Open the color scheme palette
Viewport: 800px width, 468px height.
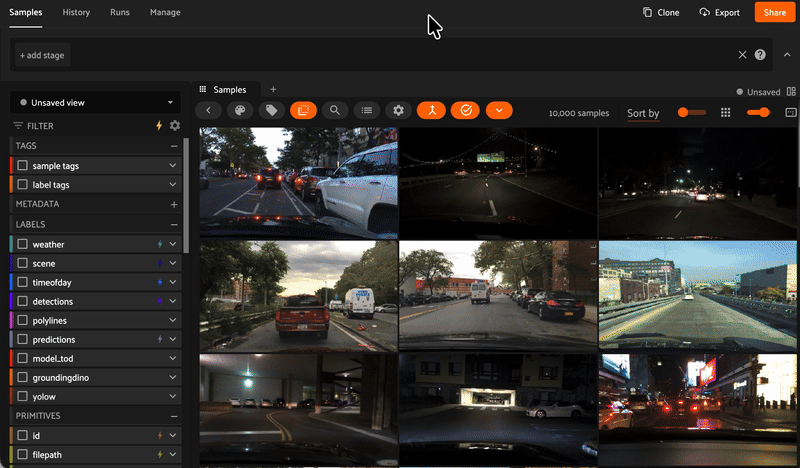point(239,111)
